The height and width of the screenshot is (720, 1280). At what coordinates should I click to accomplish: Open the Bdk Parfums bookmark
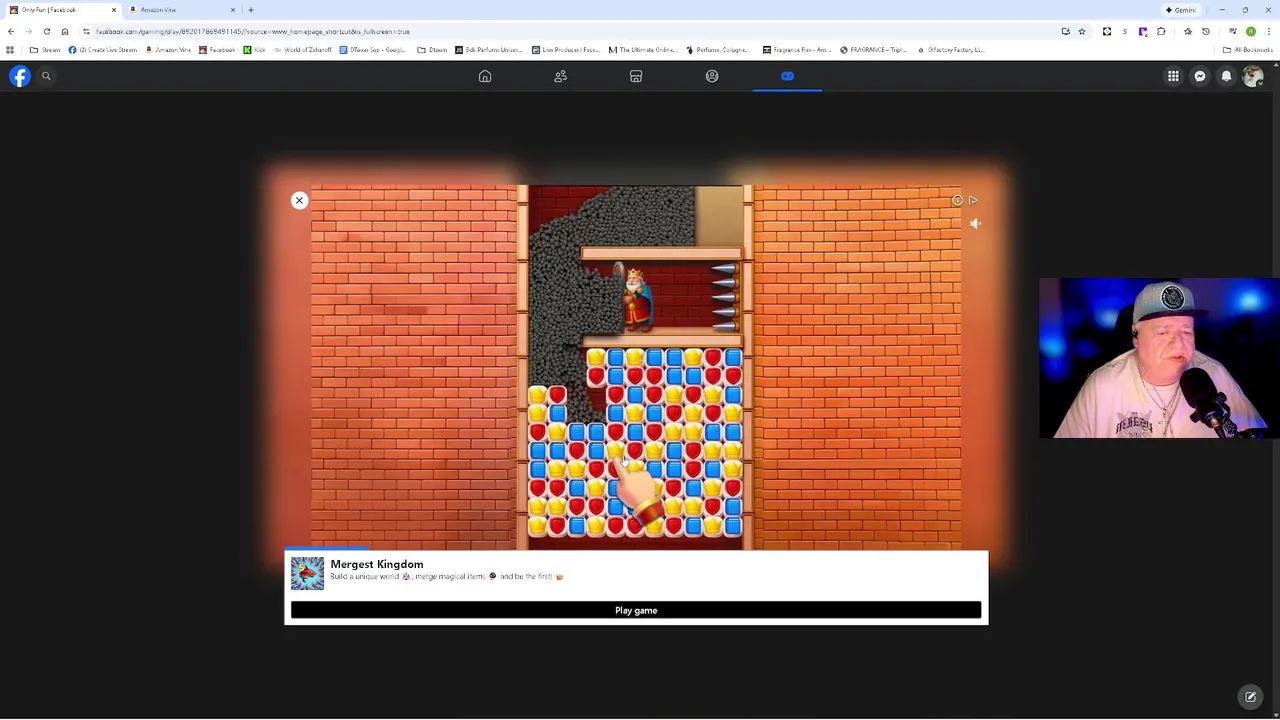pyautogui.click(x=489, y=50)
